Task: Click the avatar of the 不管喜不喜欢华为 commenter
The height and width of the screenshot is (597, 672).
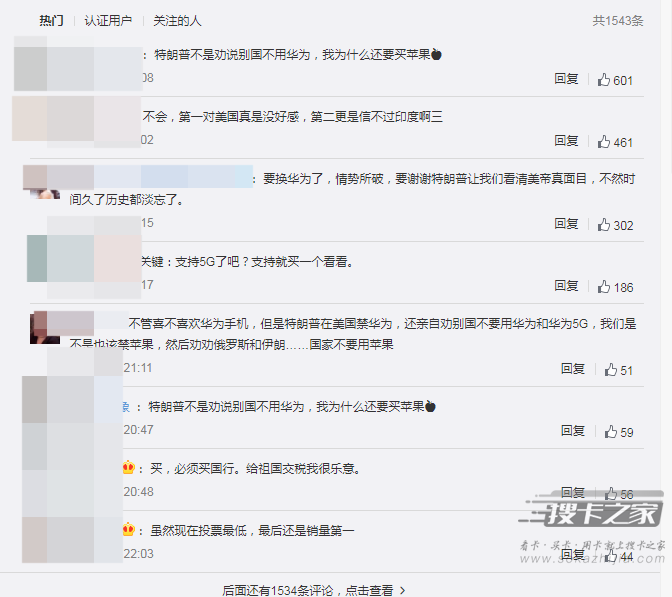Action: 45,328
